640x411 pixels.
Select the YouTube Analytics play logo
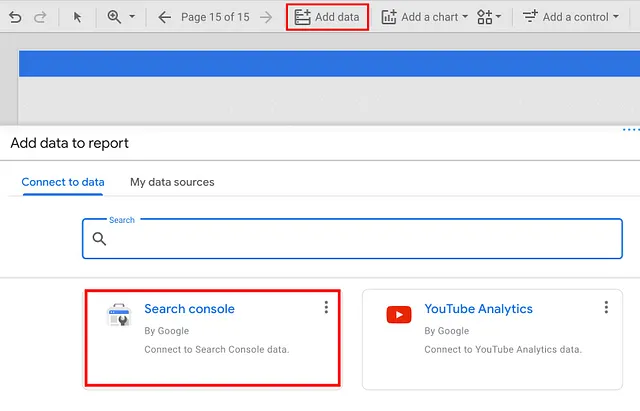pos(399,315)
